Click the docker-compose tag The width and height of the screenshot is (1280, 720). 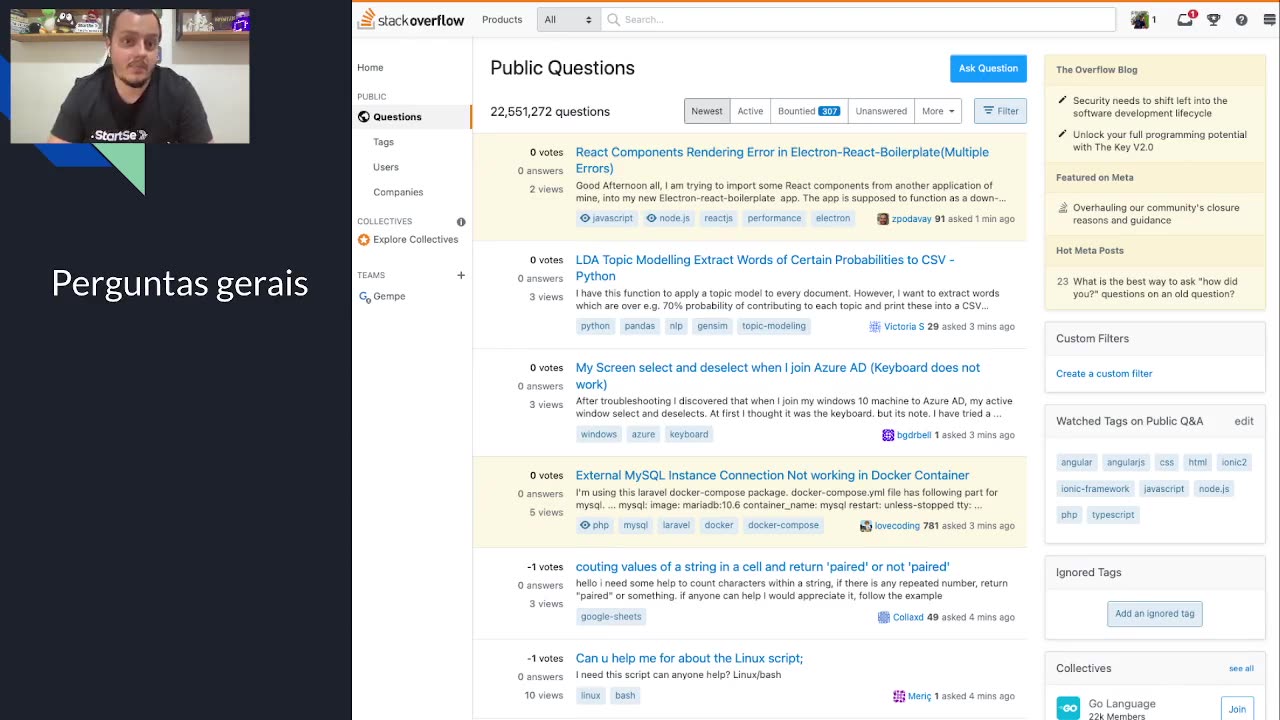click(783, 525)
